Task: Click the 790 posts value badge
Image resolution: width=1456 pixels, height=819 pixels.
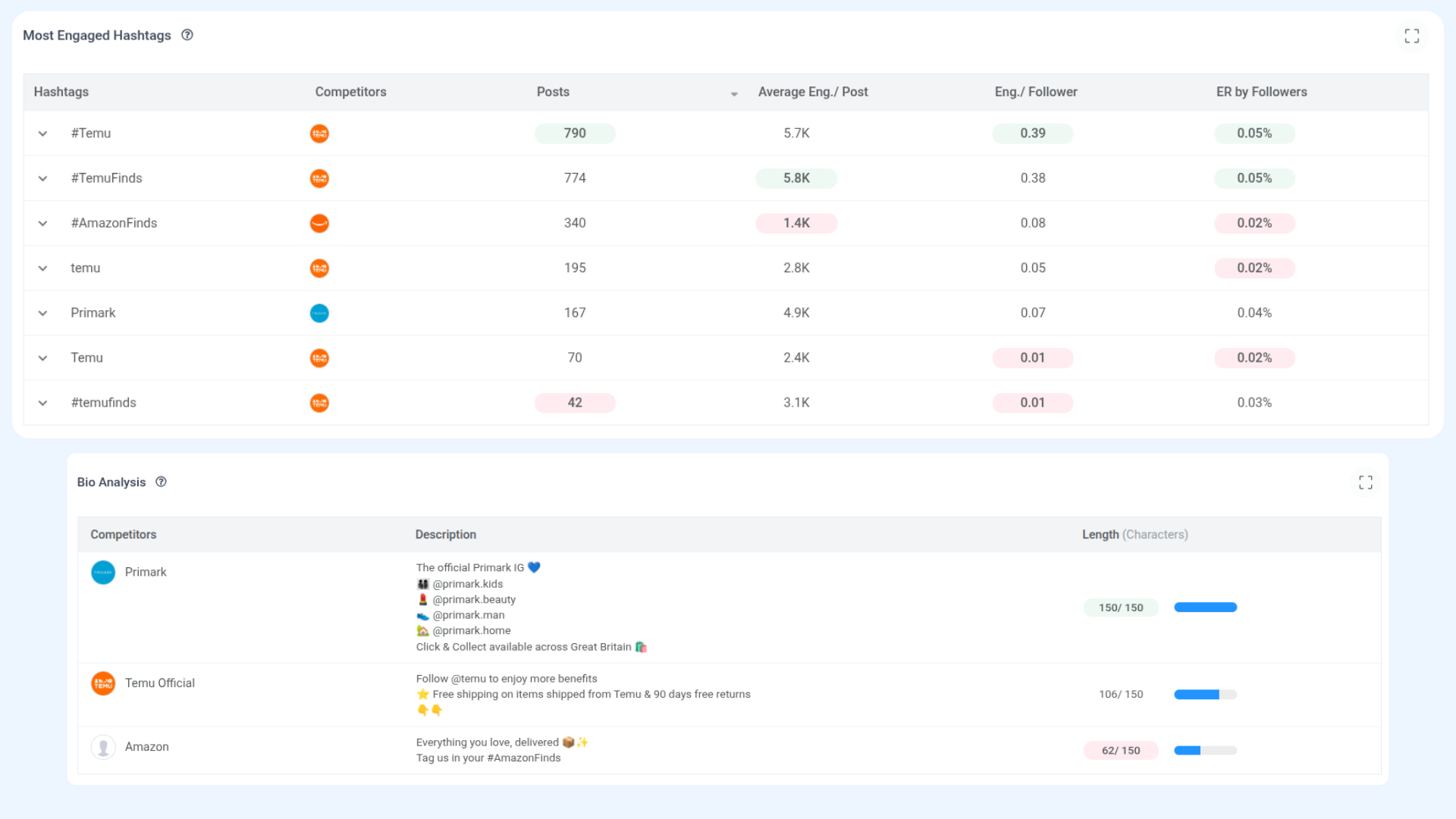Action: click(x=575, y=133)
